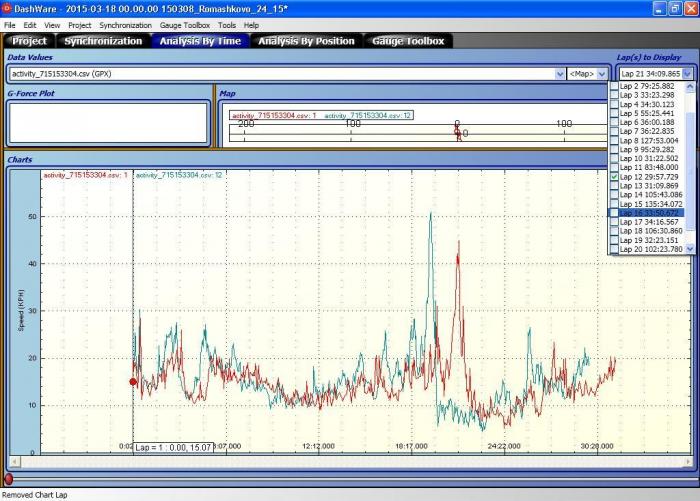The image size is (700, 501).
Task: Click the 'Lap = 1 : 0.00, 15.07' tooltip
Action: pos(173,447)
